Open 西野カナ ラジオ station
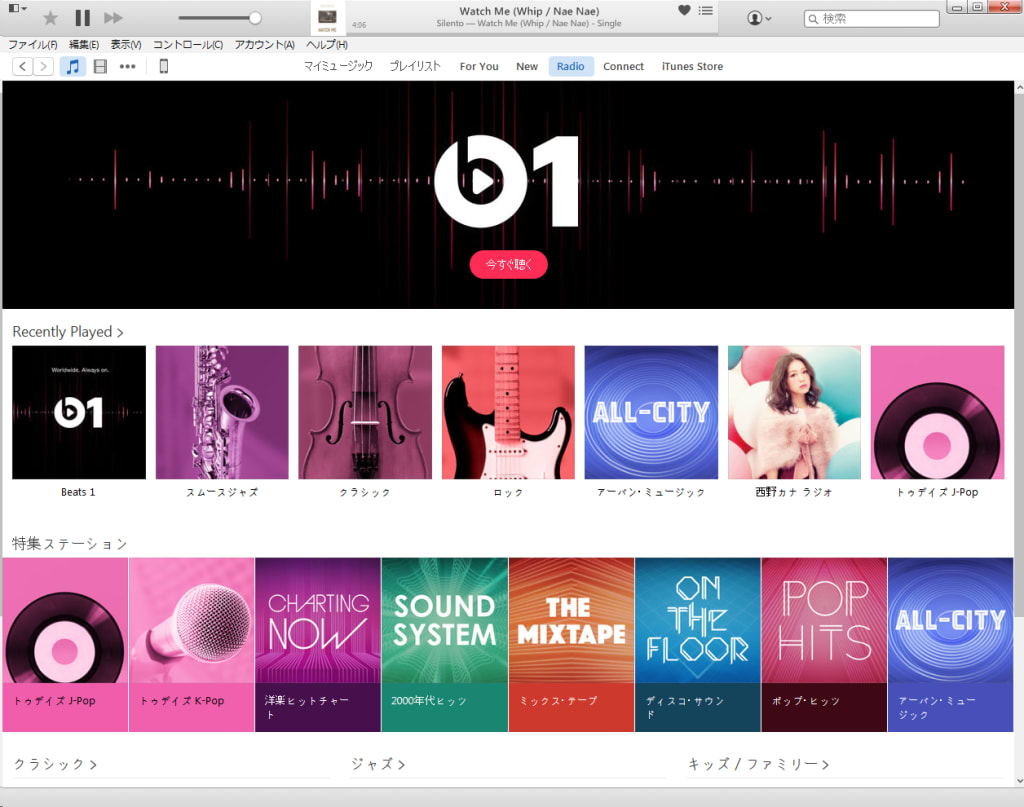Image resolution: width=1024 pixels, height=807 pixels. pyautogui.click(x=794, y=412)
